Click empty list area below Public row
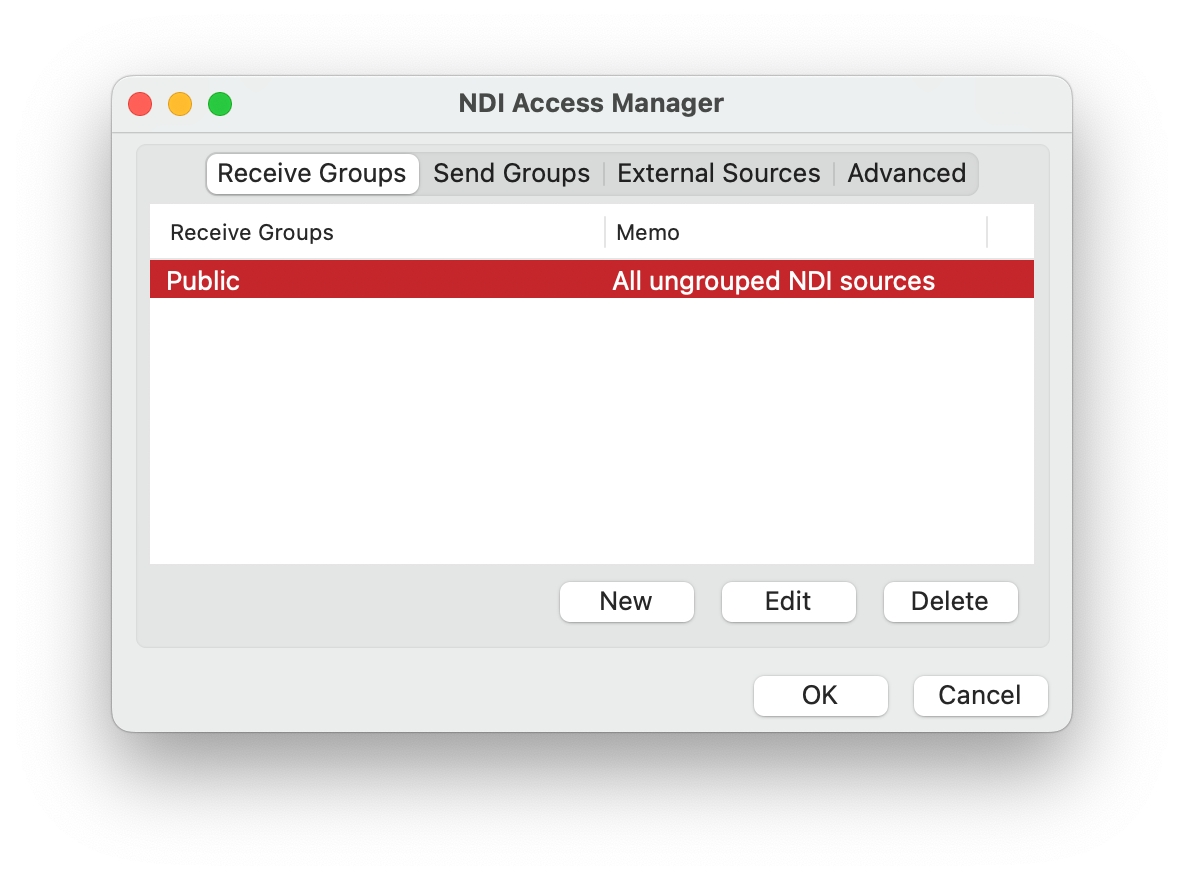Viewport: 1184px width, 880px height. [590, 430]
